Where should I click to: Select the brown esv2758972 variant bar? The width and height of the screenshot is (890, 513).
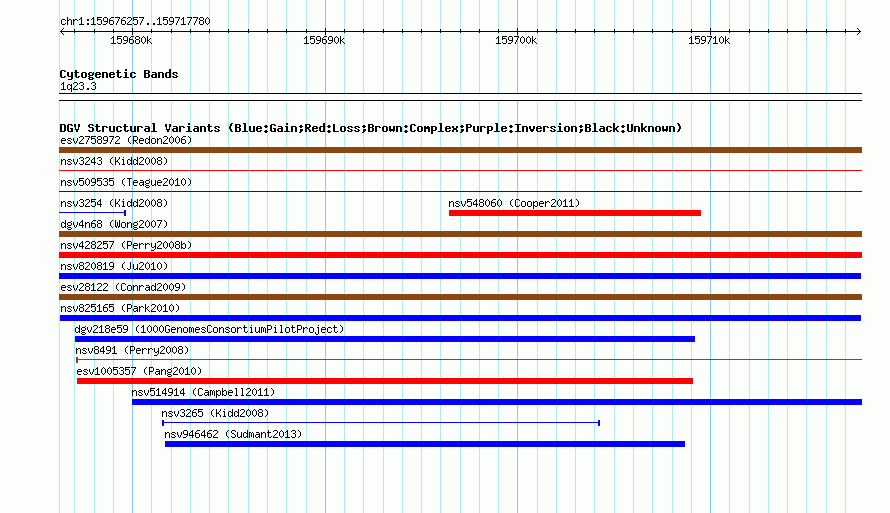click(x=460, y=150)
